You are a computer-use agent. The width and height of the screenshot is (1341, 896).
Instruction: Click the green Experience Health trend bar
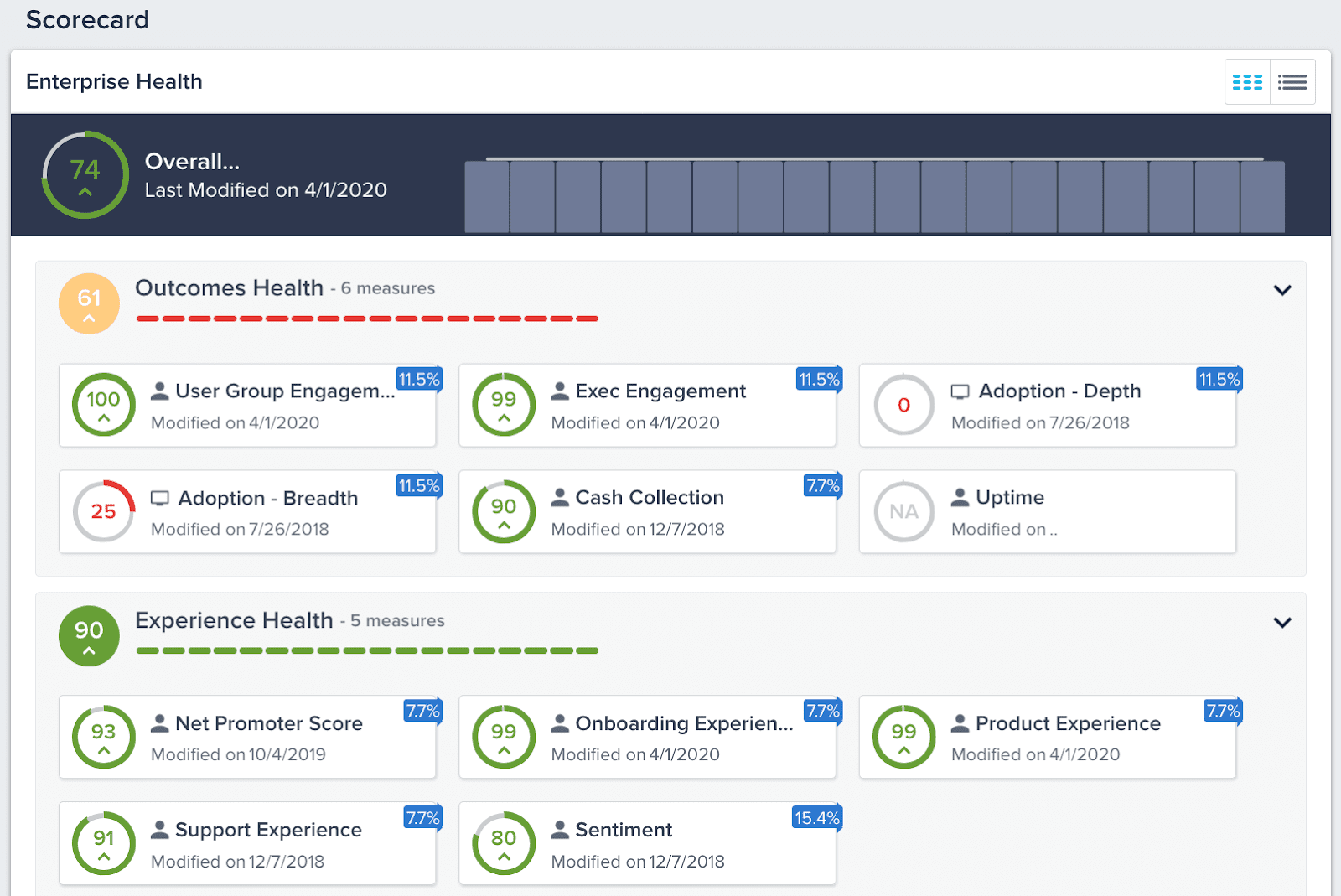(x=367, y=650)
